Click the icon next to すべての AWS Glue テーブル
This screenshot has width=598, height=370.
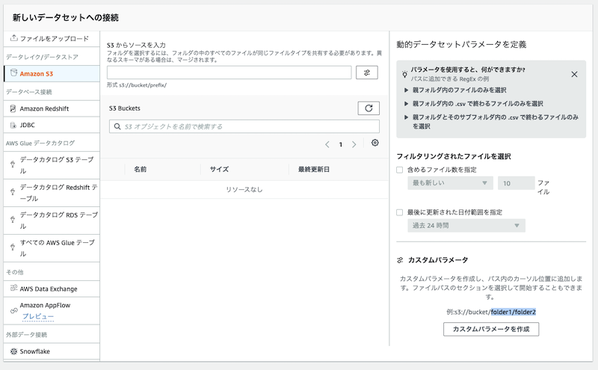pos(13,247)
